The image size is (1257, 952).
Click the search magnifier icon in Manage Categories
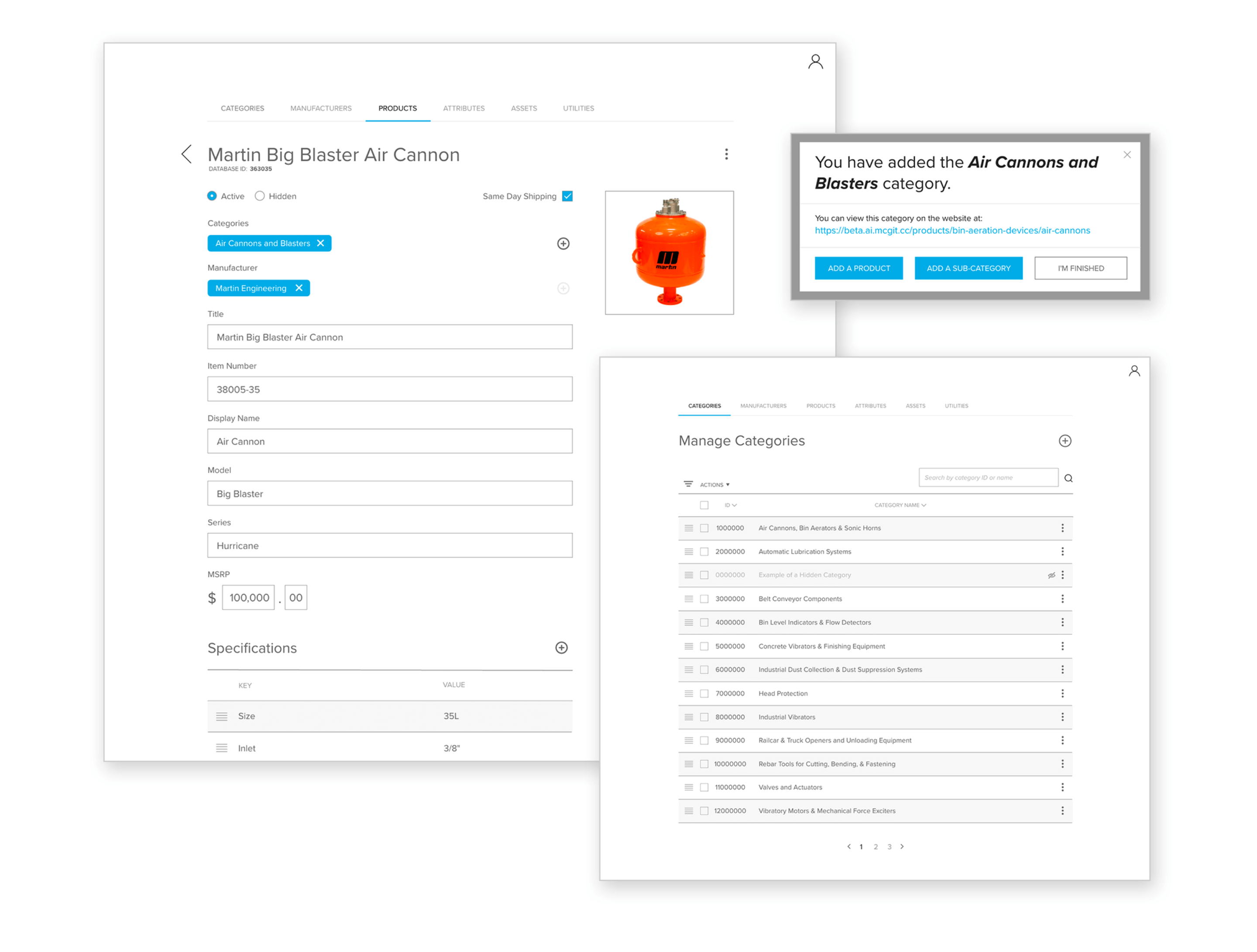[x=1068, y=478]
